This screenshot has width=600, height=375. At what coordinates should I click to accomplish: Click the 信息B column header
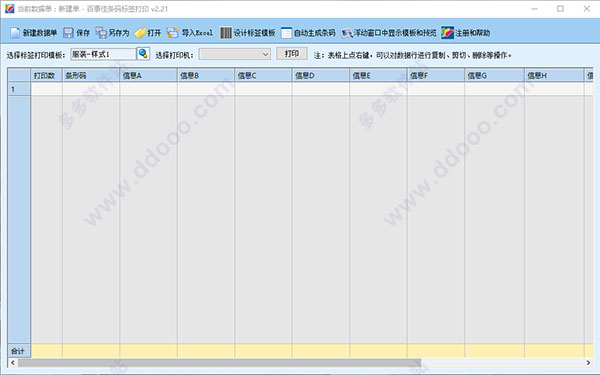(x=206, y=75)
